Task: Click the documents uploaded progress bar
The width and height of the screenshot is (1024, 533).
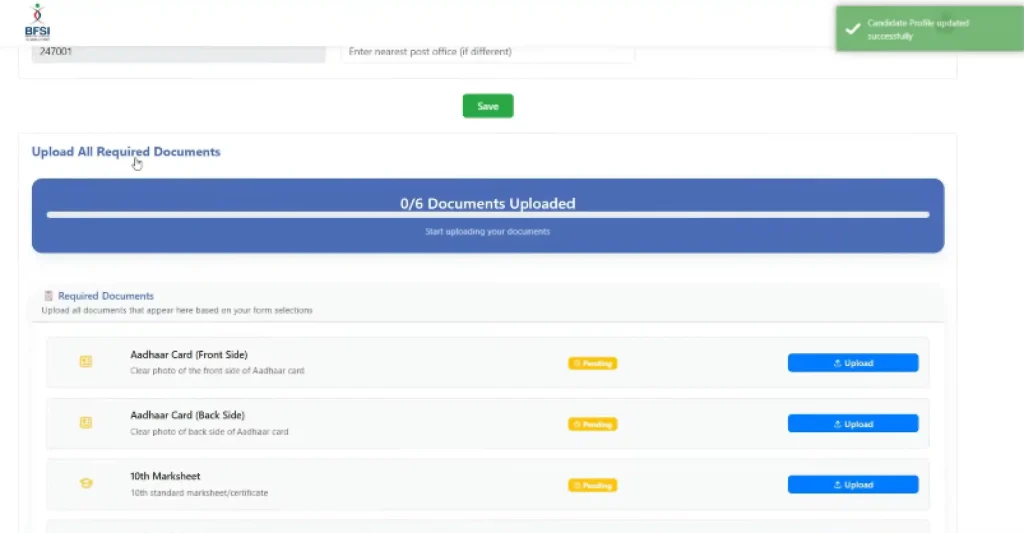Action: [487, 215]
